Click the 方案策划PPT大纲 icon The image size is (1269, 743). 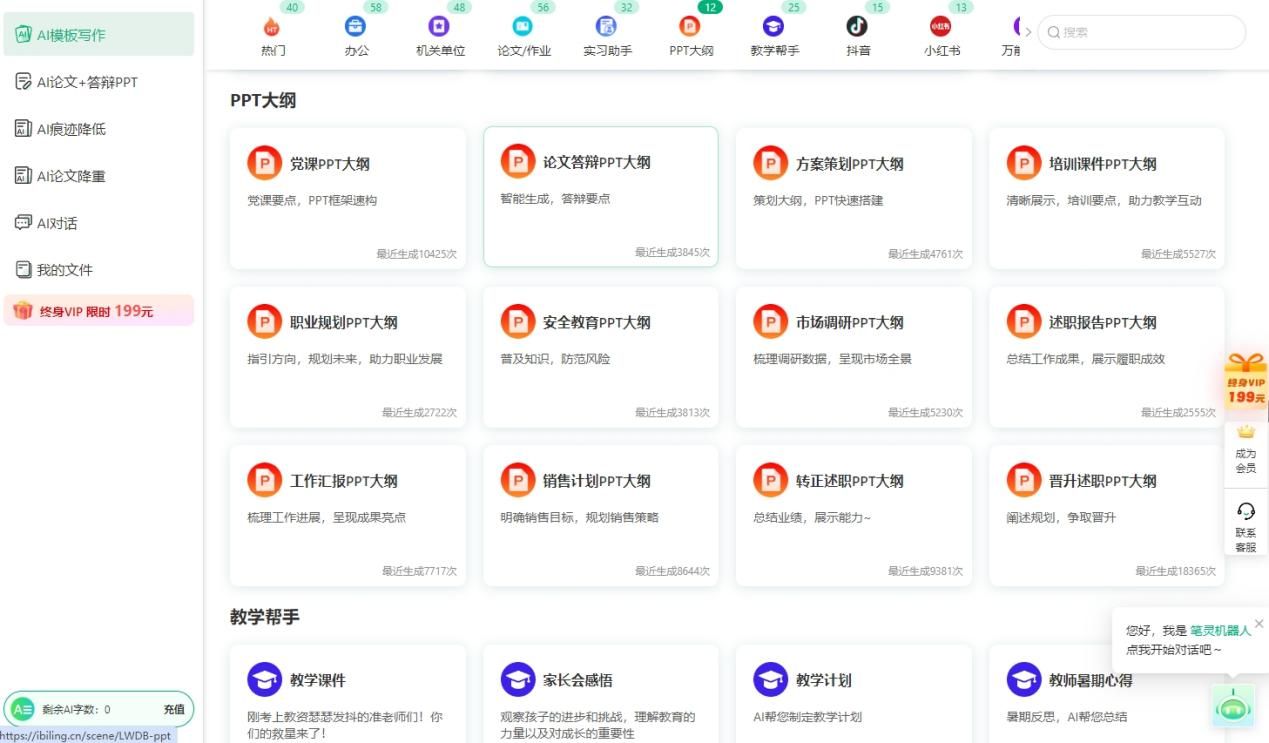point(770,163)
